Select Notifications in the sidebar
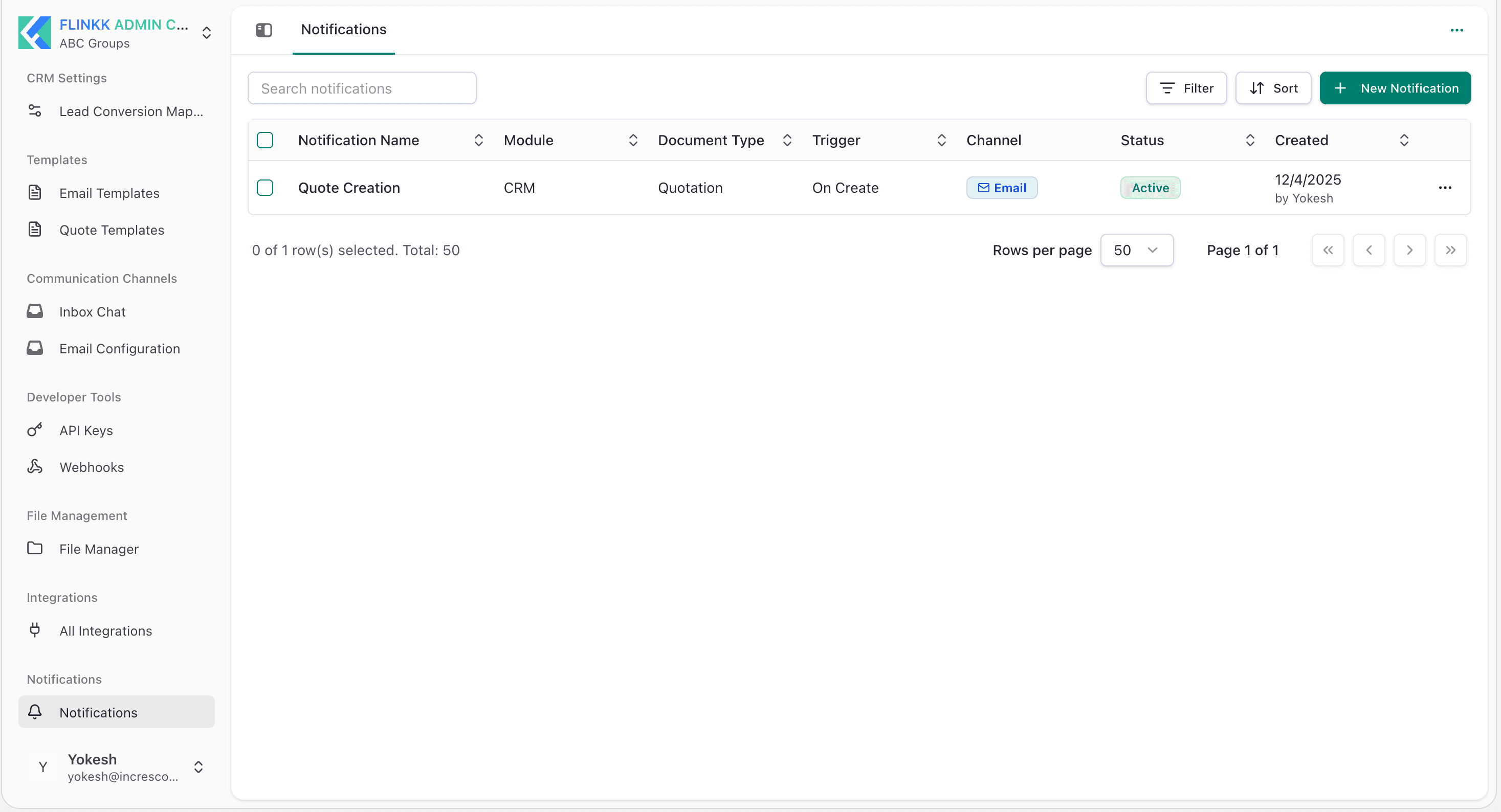This screenshot has width=1501, height=812. (x=117, y=712)
